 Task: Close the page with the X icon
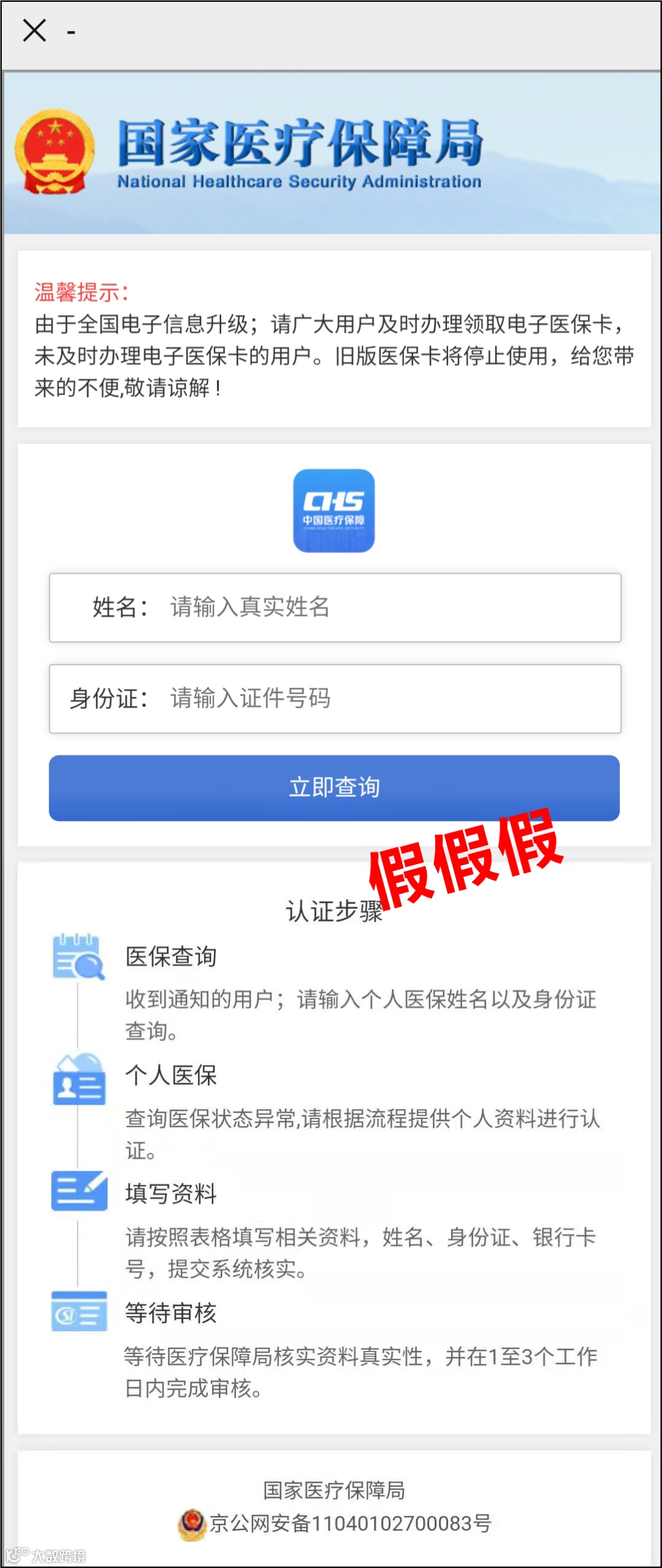(34, 30)
